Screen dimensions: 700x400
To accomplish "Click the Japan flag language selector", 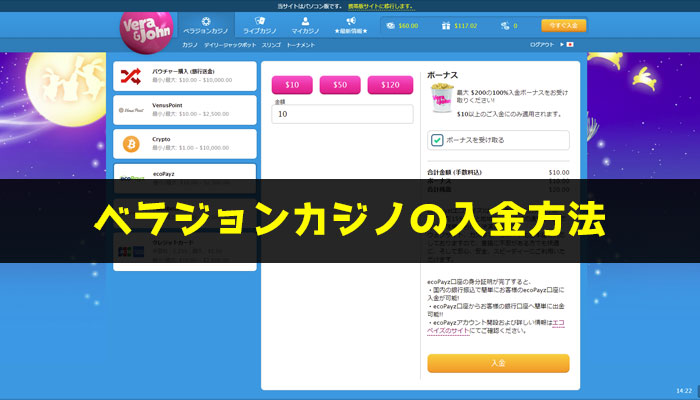I will point(570,45).
